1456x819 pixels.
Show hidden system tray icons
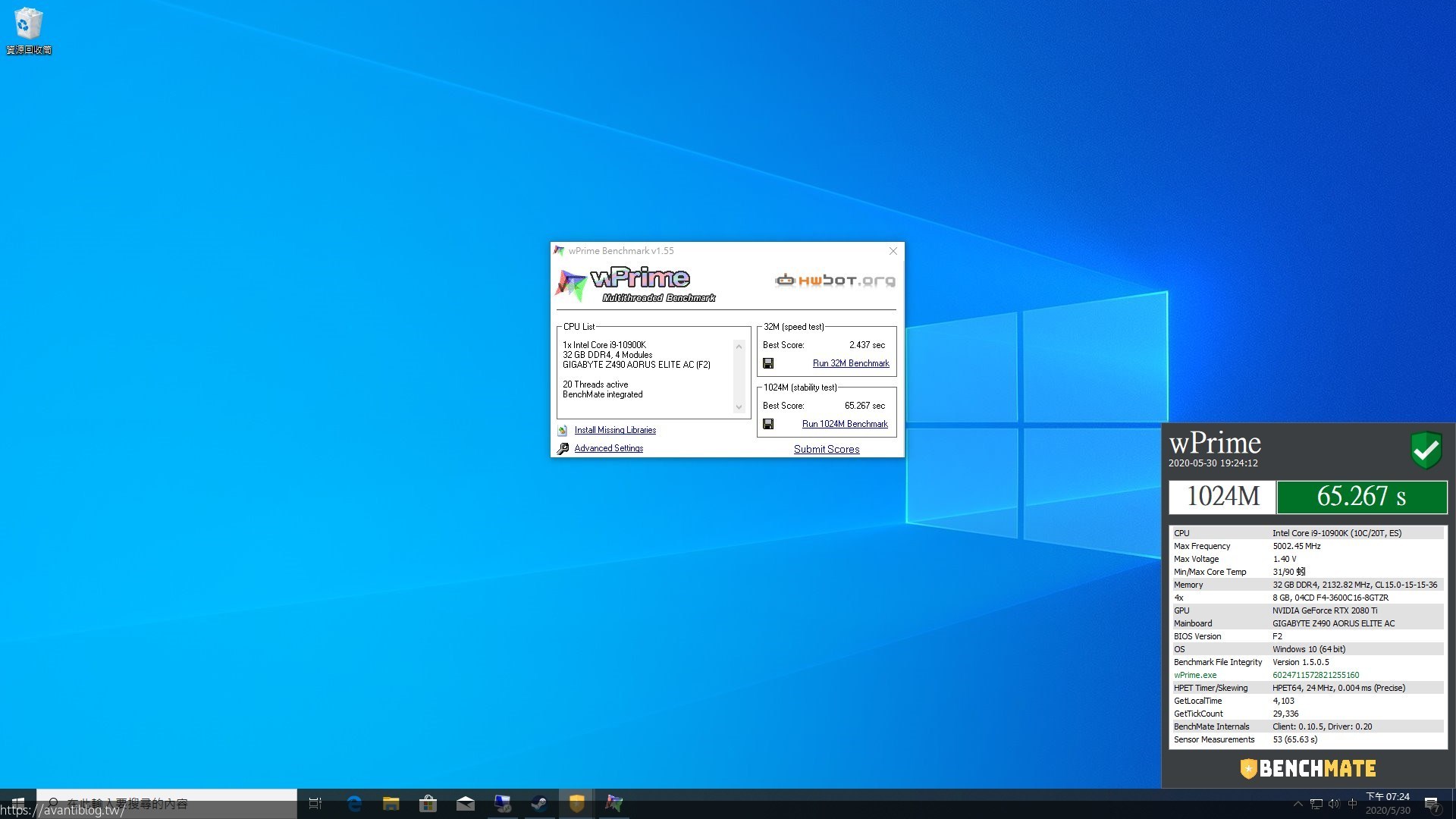click(1298, 804)
